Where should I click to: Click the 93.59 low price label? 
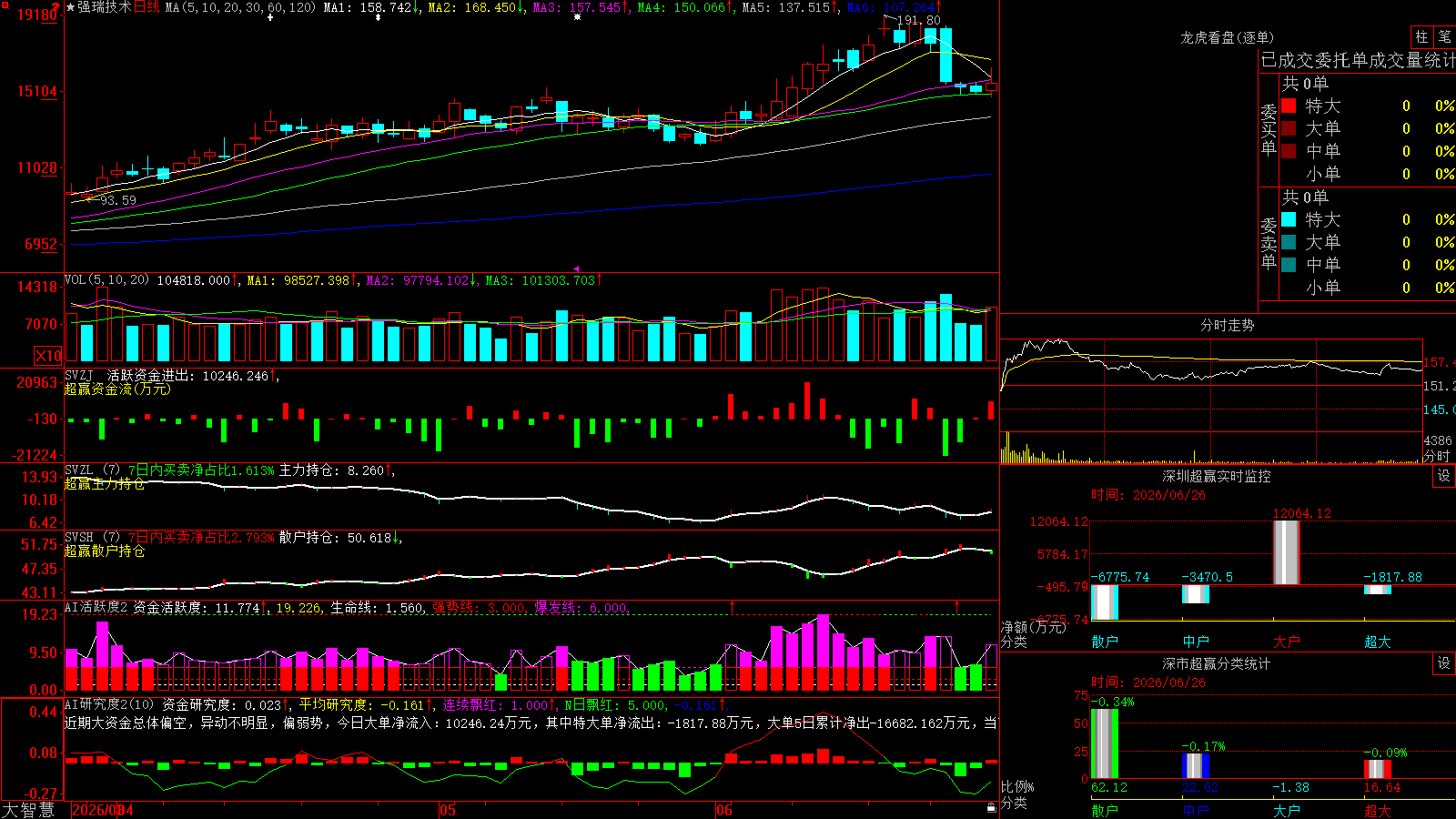click(118, 200)
